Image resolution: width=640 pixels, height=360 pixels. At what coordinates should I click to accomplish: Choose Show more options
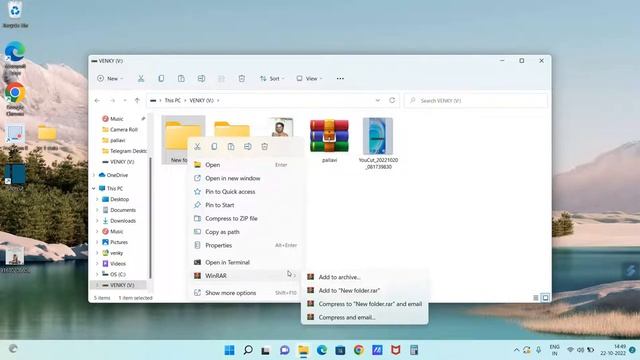click(x=246, y=293)
